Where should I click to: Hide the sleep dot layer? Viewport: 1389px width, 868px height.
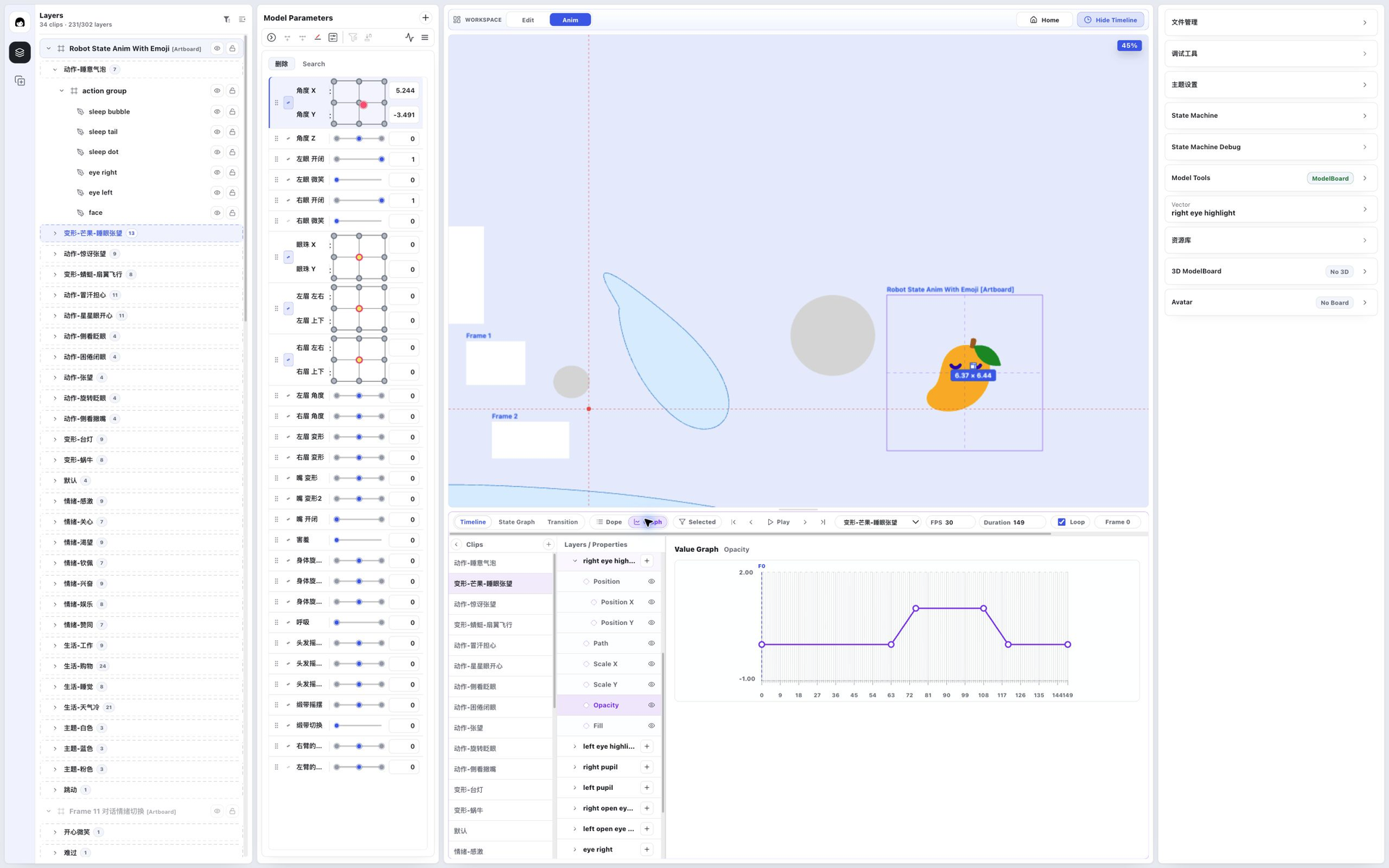coord(216,153)
